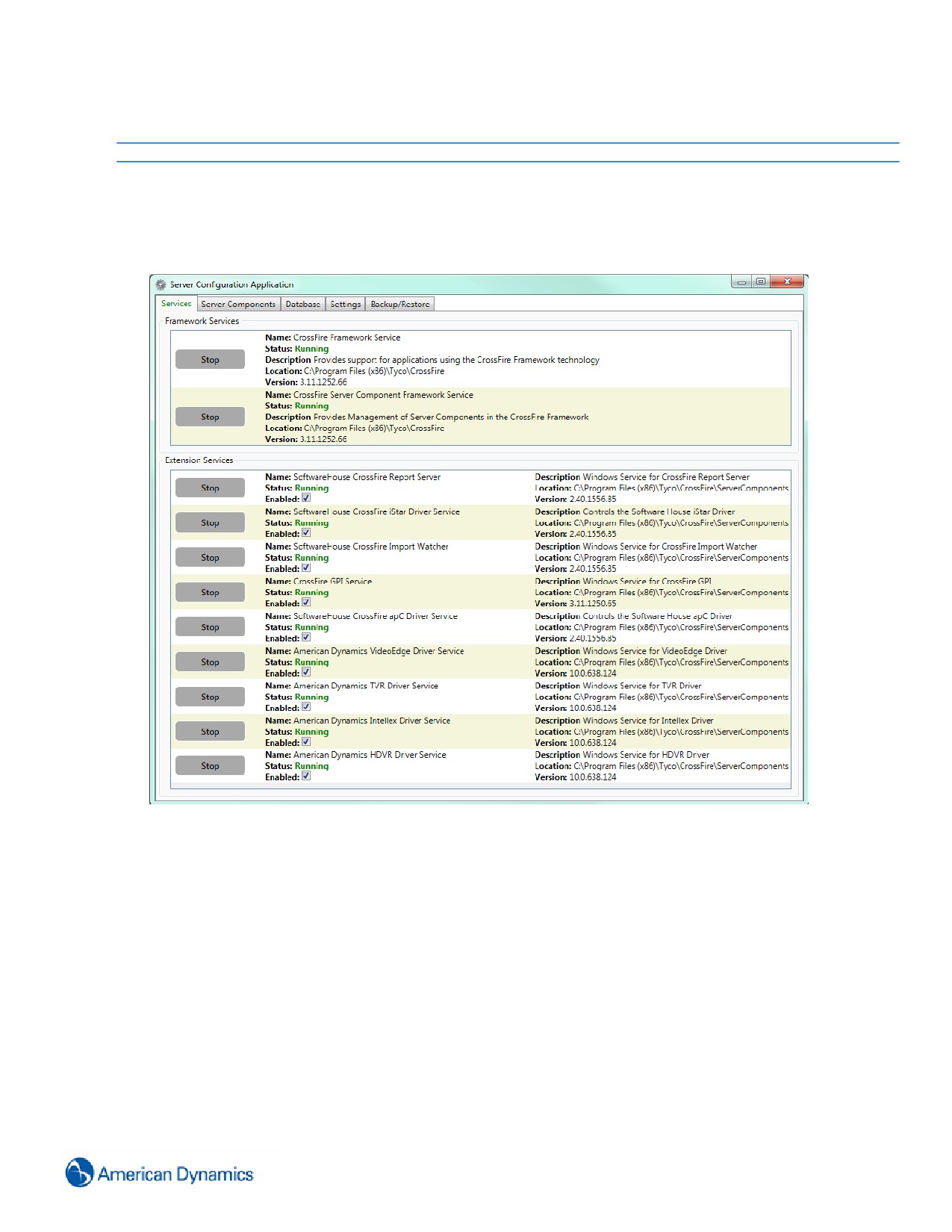This screenshot has height=1232, width=952.
Task: Click description 'Windows Service for HDVR Driver'
Action: pos(646,755)
